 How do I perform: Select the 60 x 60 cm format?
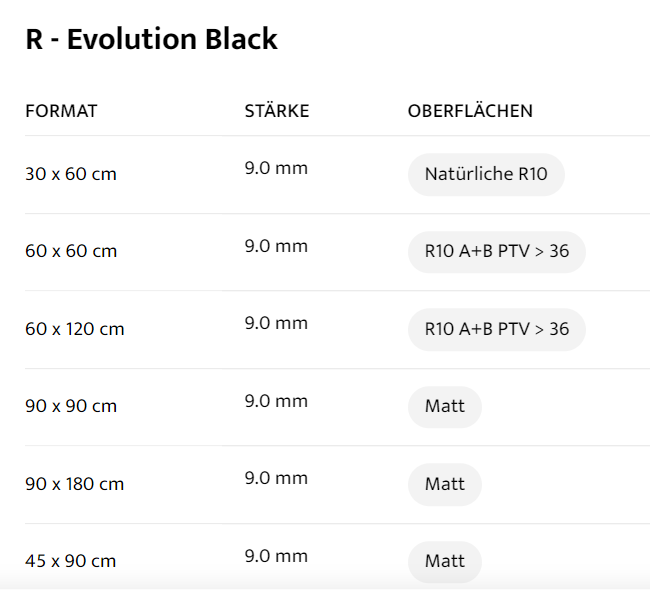click(71, 251)
